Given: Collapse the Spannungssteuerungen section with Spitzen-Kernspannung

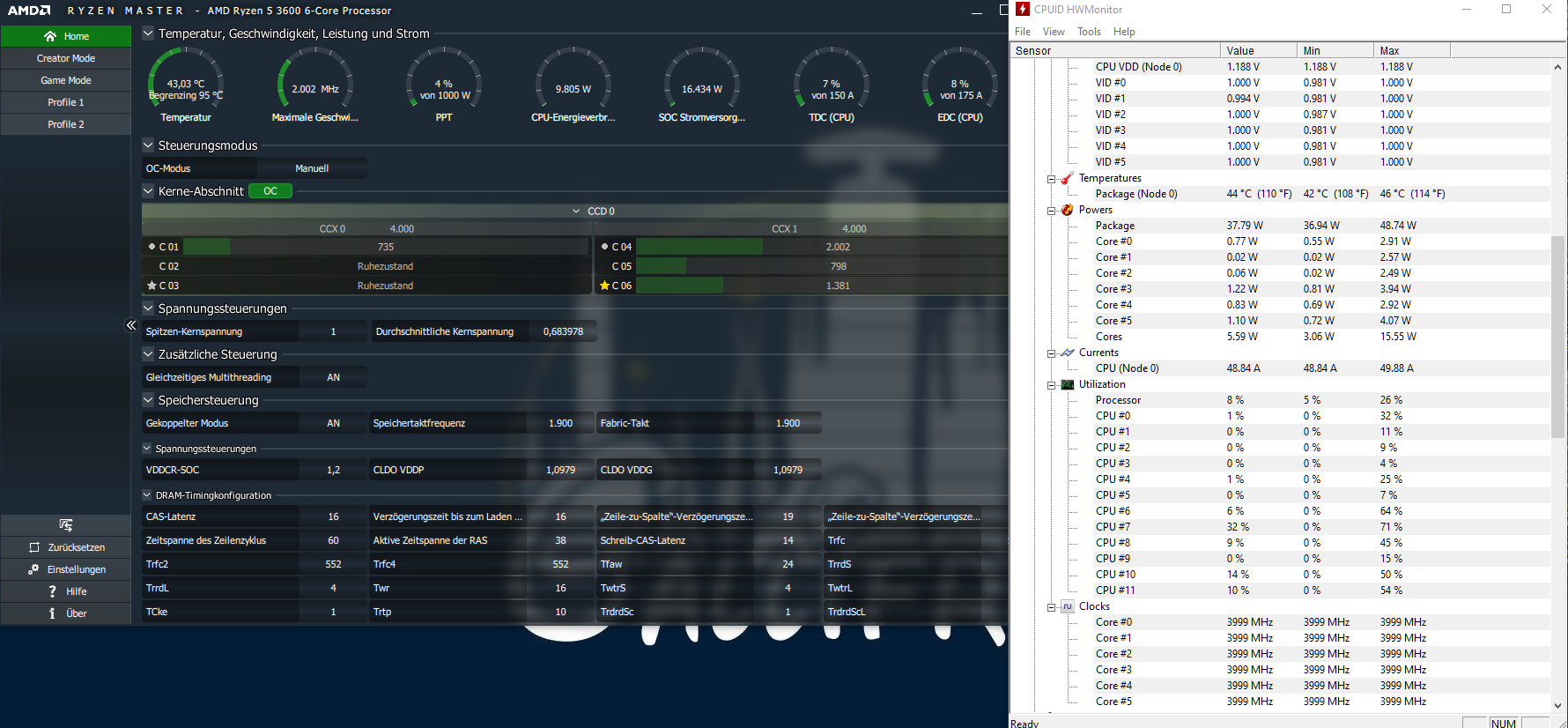Looking at the screenshot, I should click(x=148, y=308).
